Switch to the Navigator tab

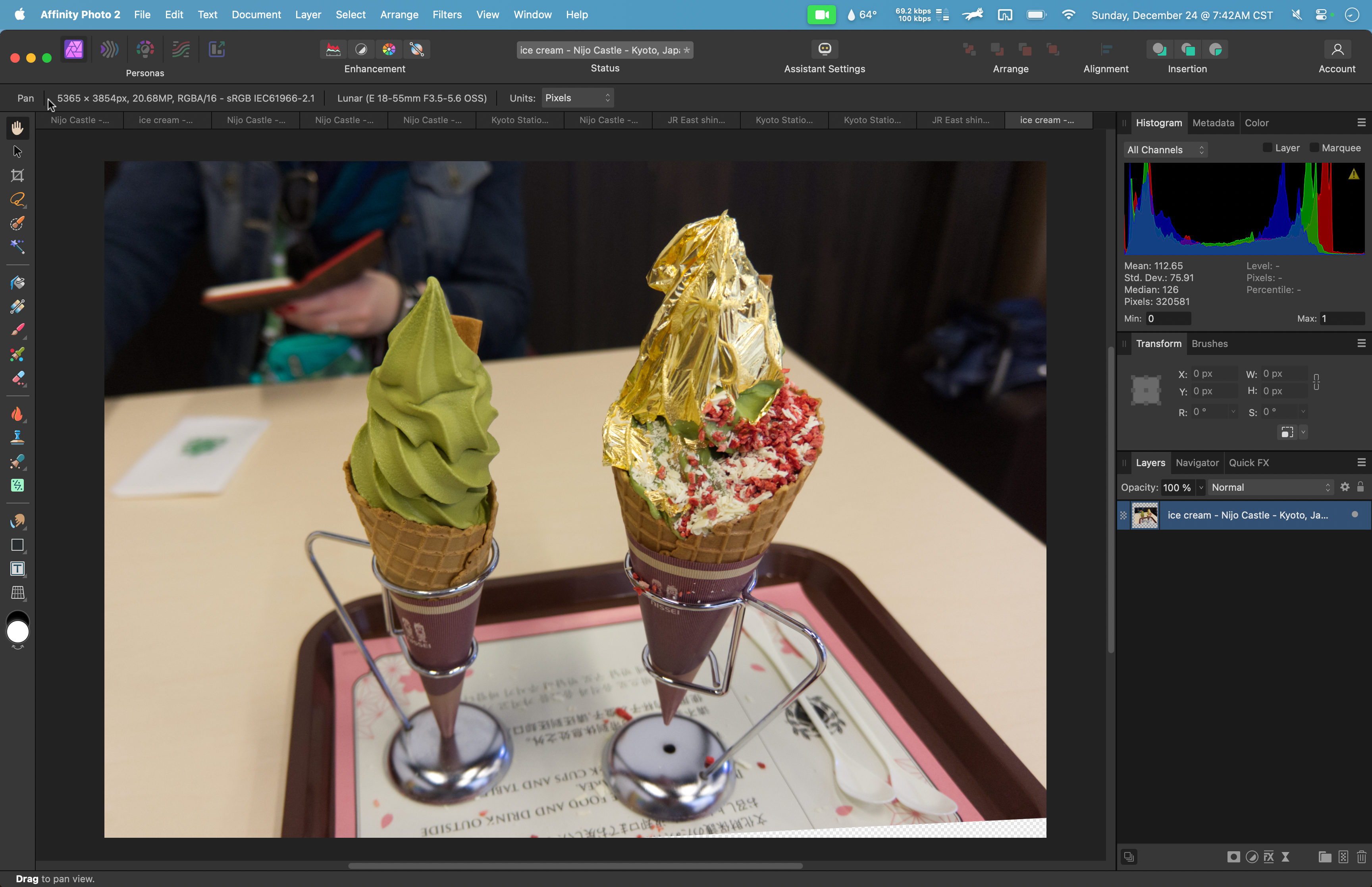1197,463
